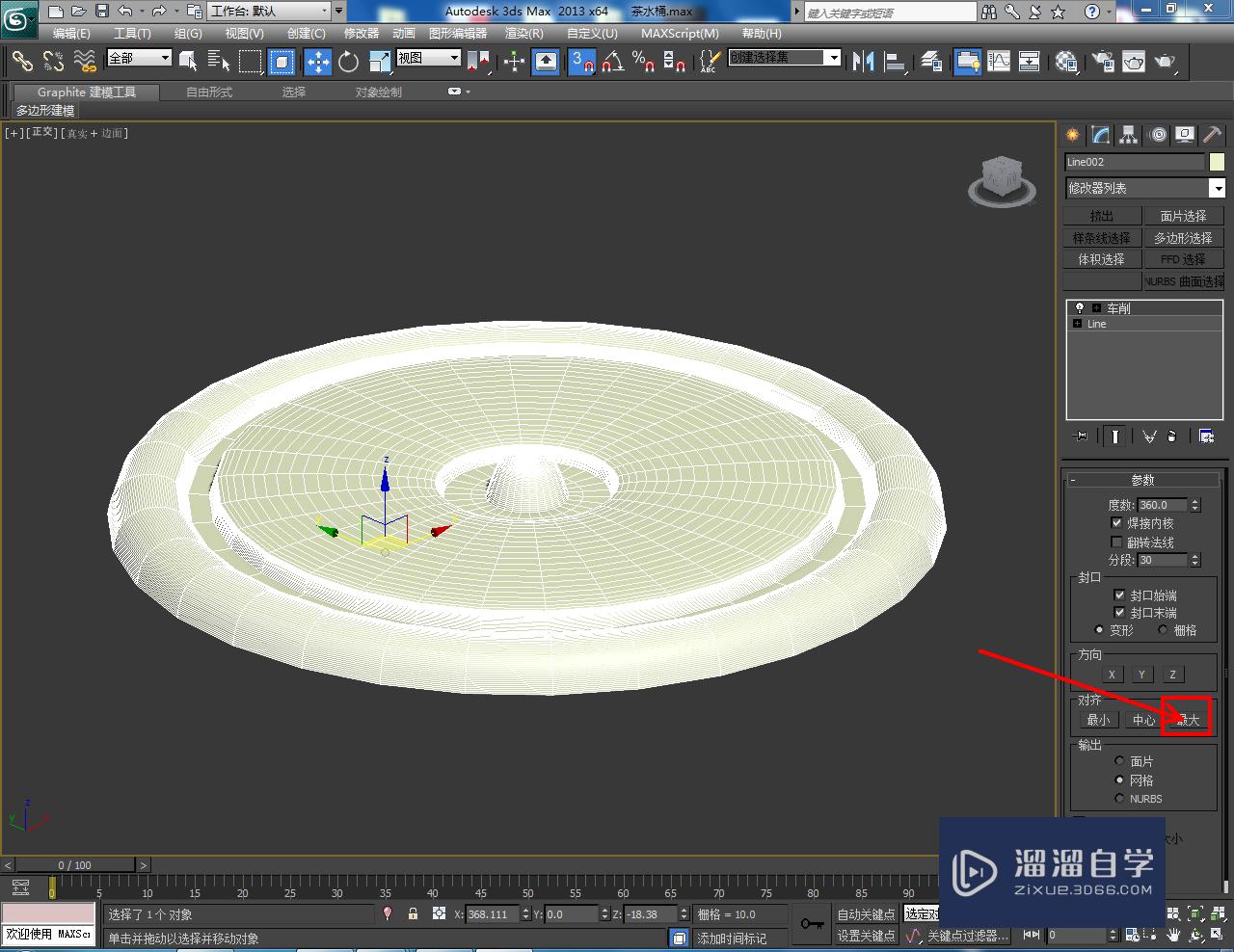
Task: Click the rectangular selection region icon
Action: (250, 62)
